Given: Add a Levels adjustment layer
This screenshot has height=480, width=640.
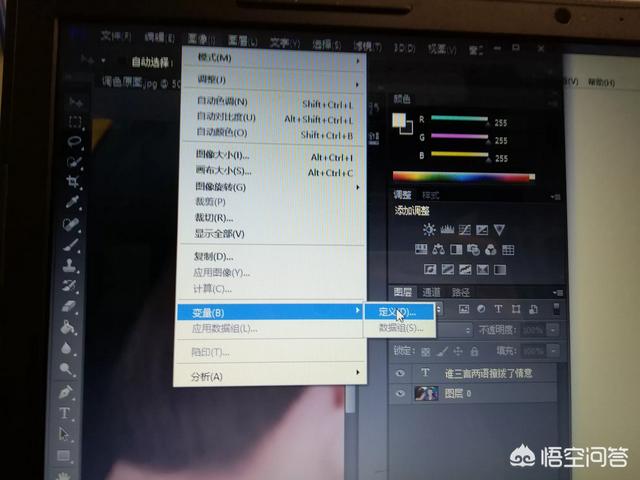Looking at the screenshot, I should click(447, 229).
